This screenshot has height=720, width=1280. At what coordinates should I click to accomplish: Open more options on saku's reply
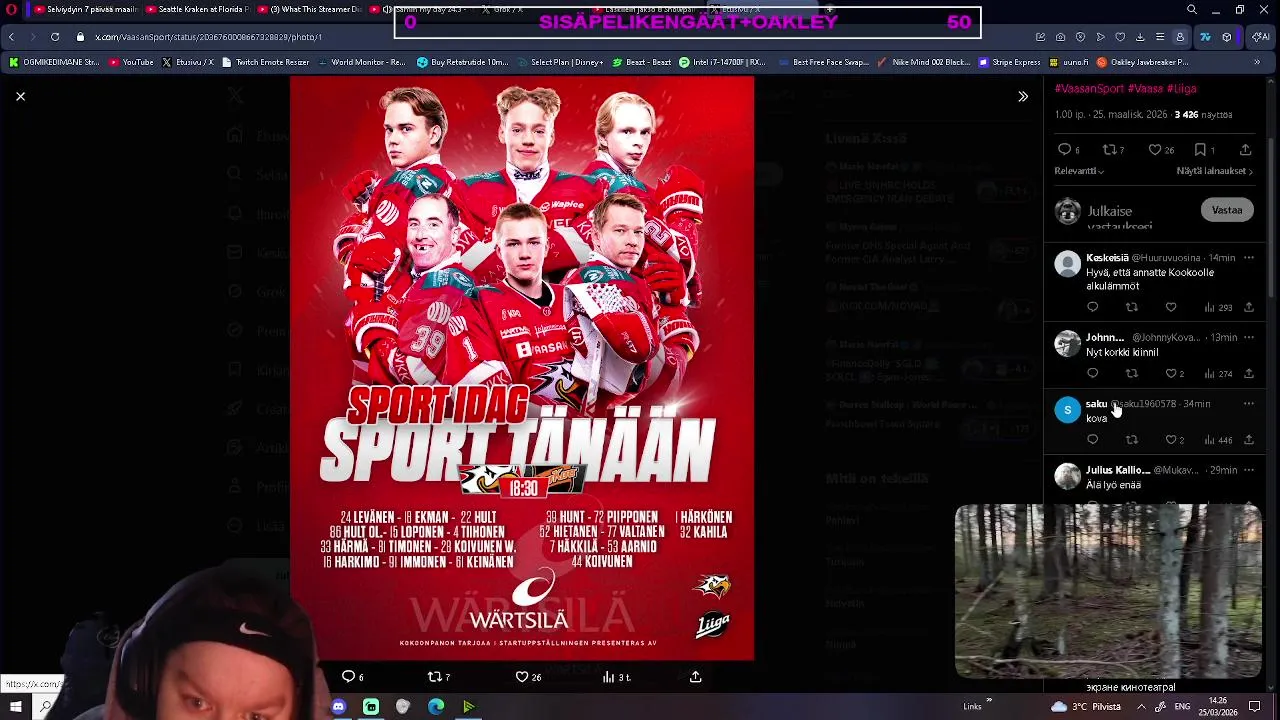click(1248, 404)
